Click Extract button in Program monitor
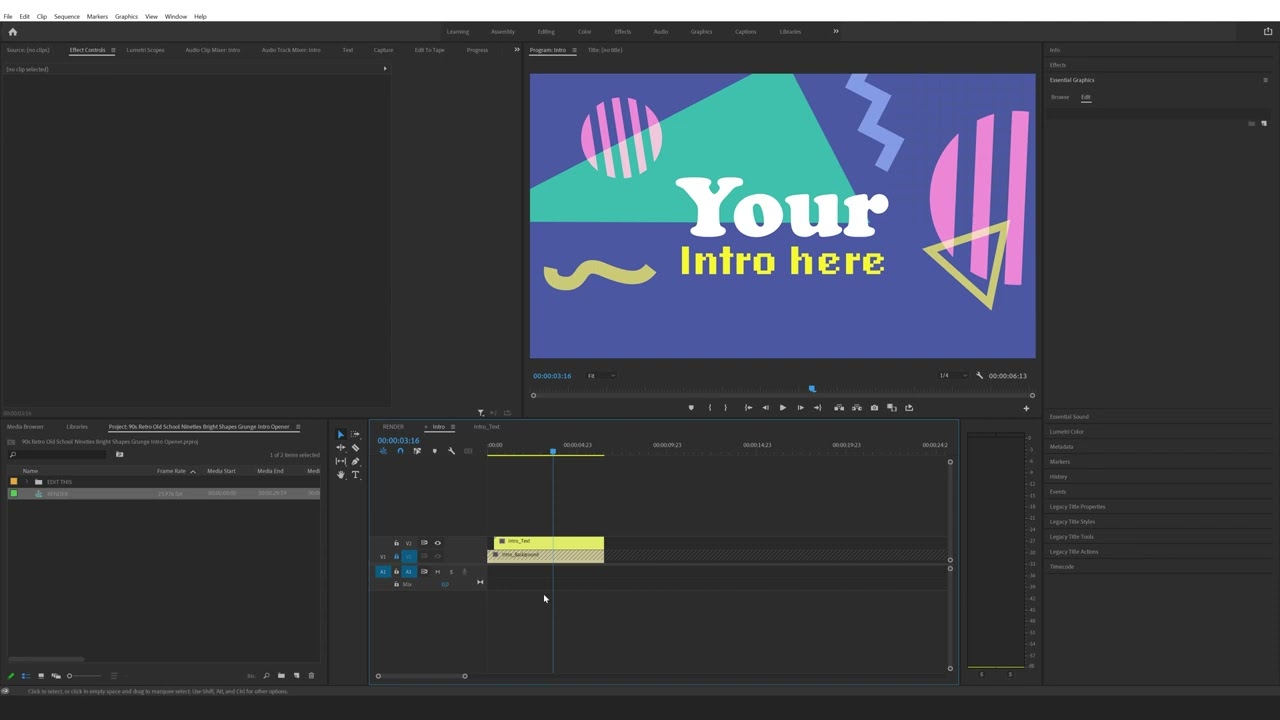The height and width of the screenshot is (720, 1280). [856, 408]
